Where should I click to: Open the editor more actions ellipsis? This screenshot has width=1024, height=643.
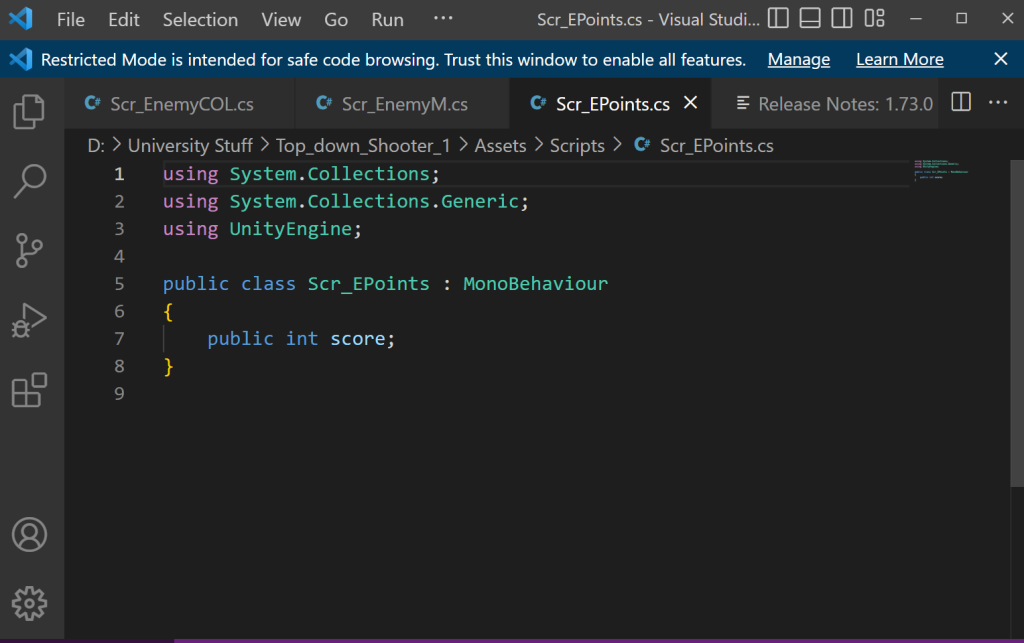pos(998,103)
